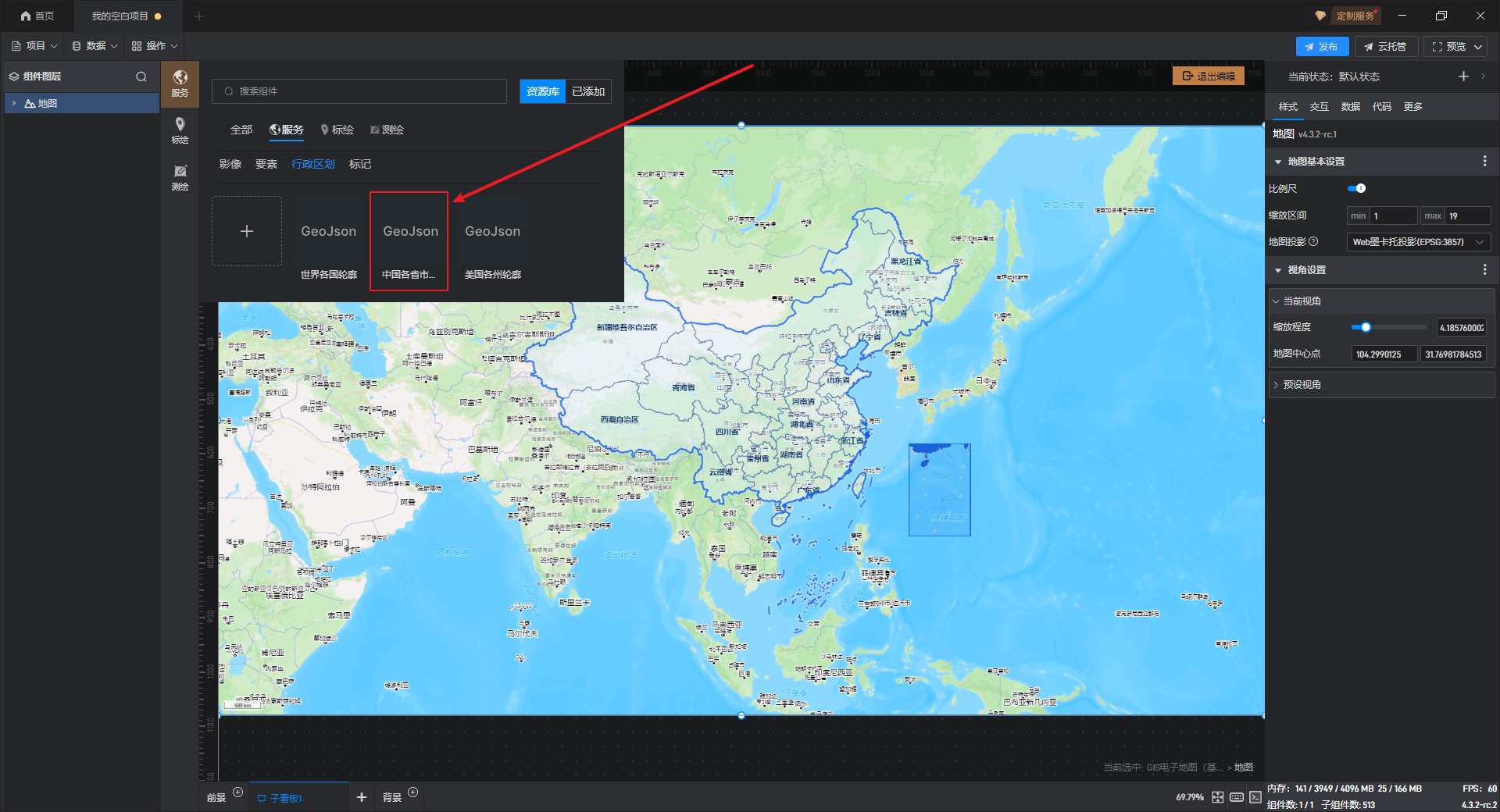Open the 标绘 sidebar panel icon

pyautogui.click(x=180, y=130)
